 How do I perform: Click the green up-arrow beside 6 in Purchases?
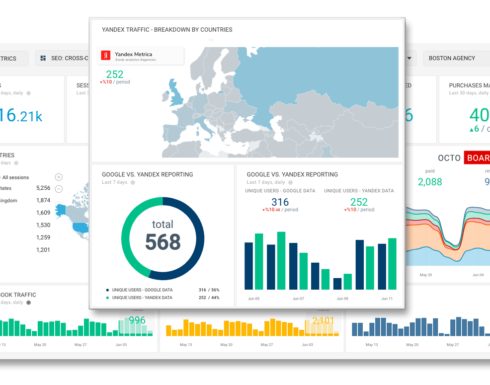(x=471, y=130)
